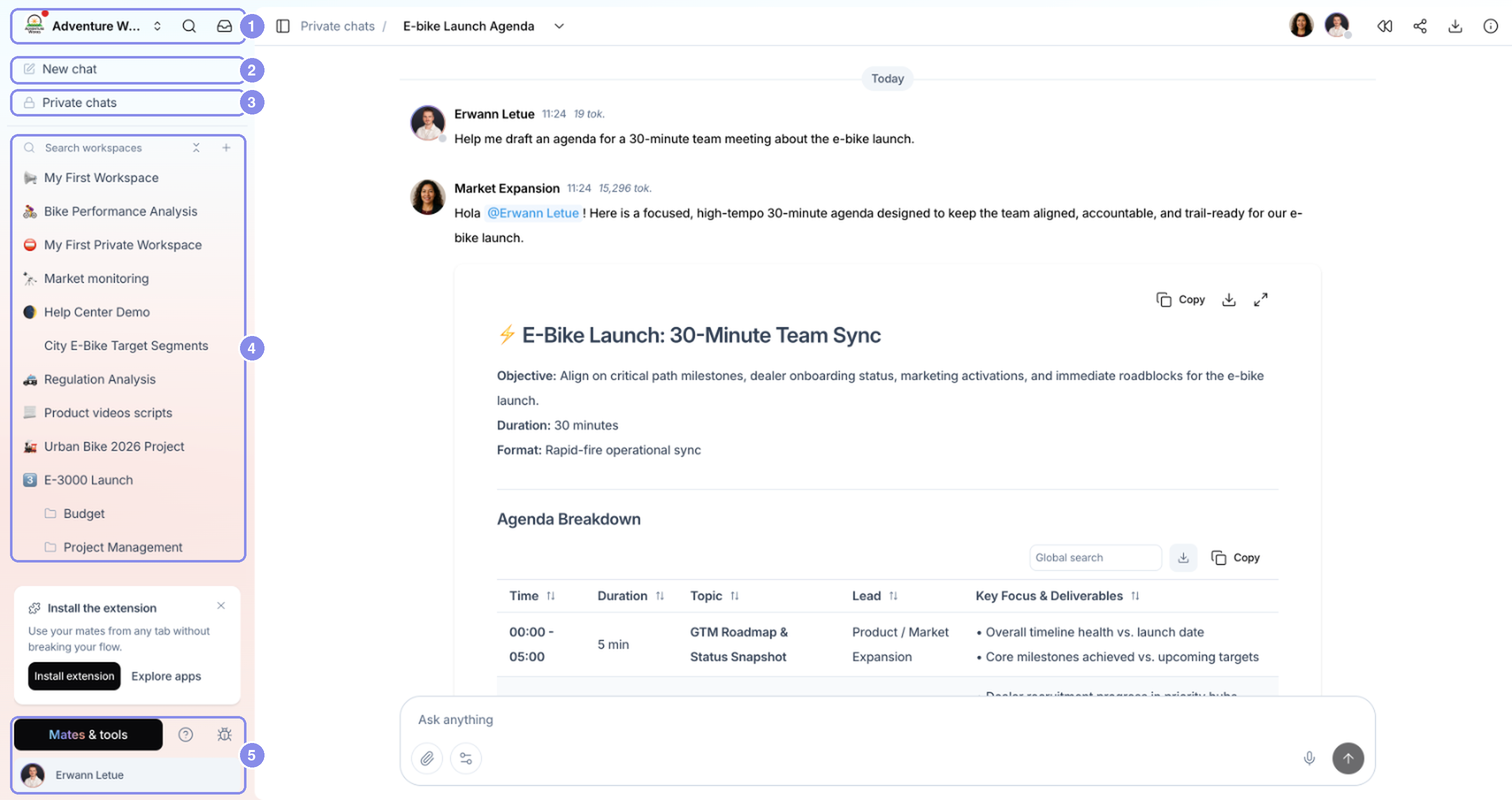Select City E-Bike Target Segments
This screenshot has height=800, width=1512.
(x=127, y=345)
